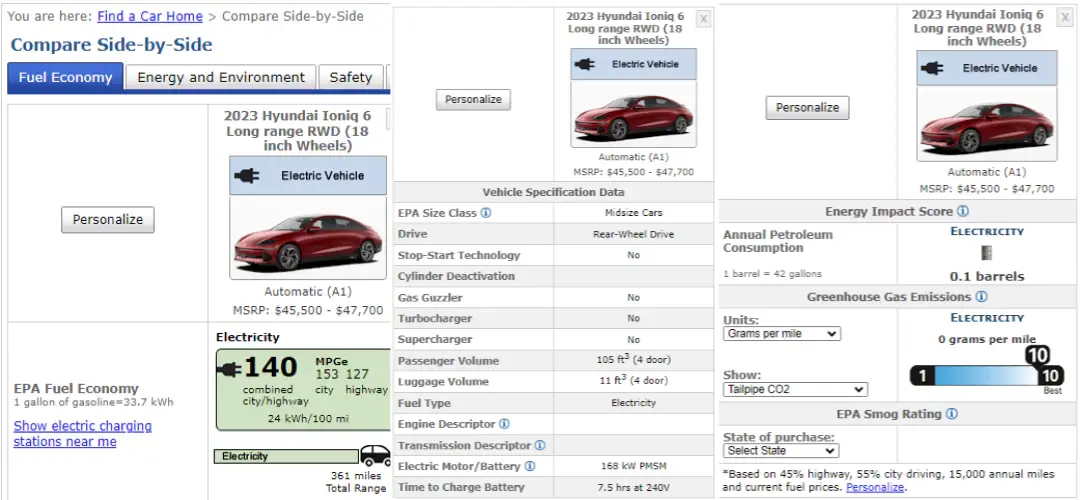Click the plug icon beside 140 MPGe

click(x=229, y=370)
